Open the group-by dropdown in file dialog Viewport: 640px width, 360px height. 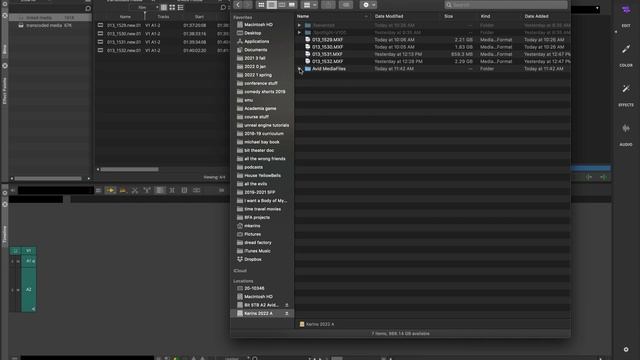coord(309,5)
